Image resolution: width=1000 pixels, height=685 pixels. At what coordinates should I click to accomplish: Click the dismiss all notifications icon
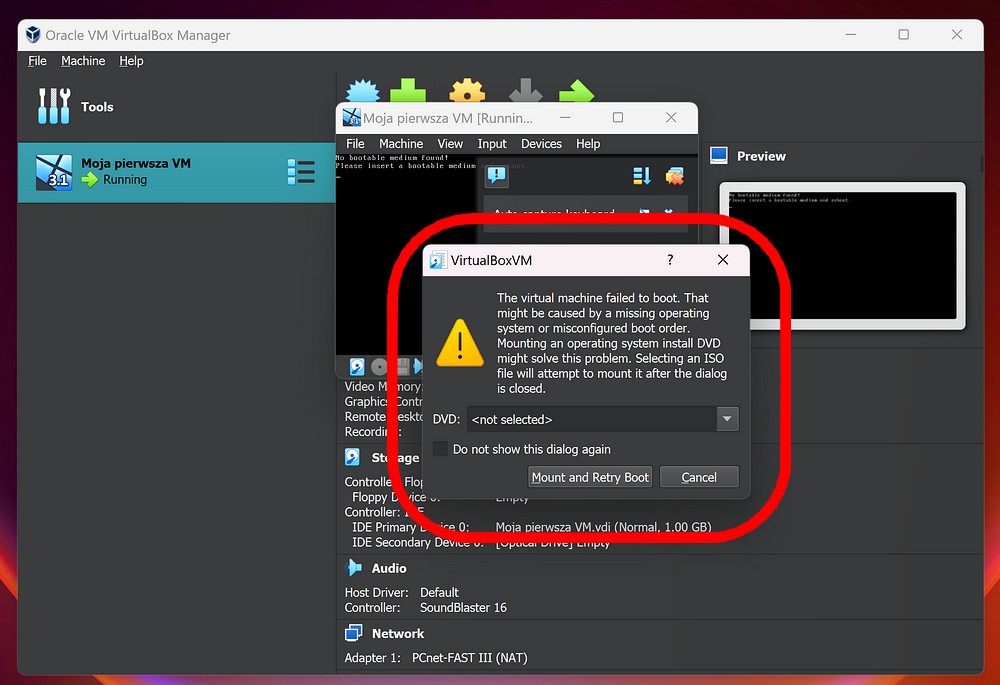(675, 176)
